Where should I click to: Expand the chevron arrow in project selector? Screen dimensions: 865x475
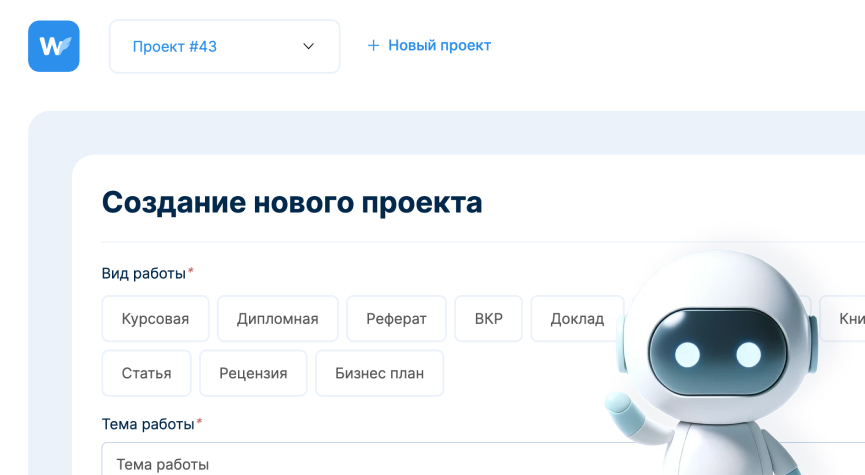click(308, 46)
